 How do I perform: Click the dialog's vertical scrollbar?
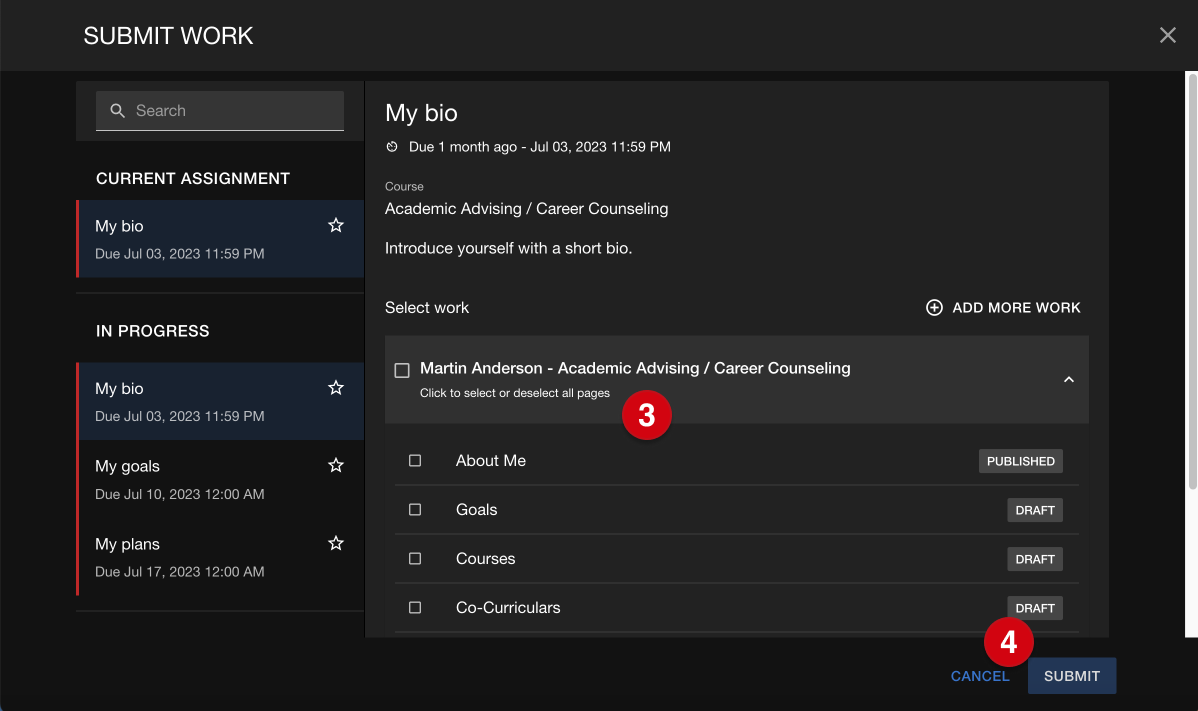click(1191, 283)
